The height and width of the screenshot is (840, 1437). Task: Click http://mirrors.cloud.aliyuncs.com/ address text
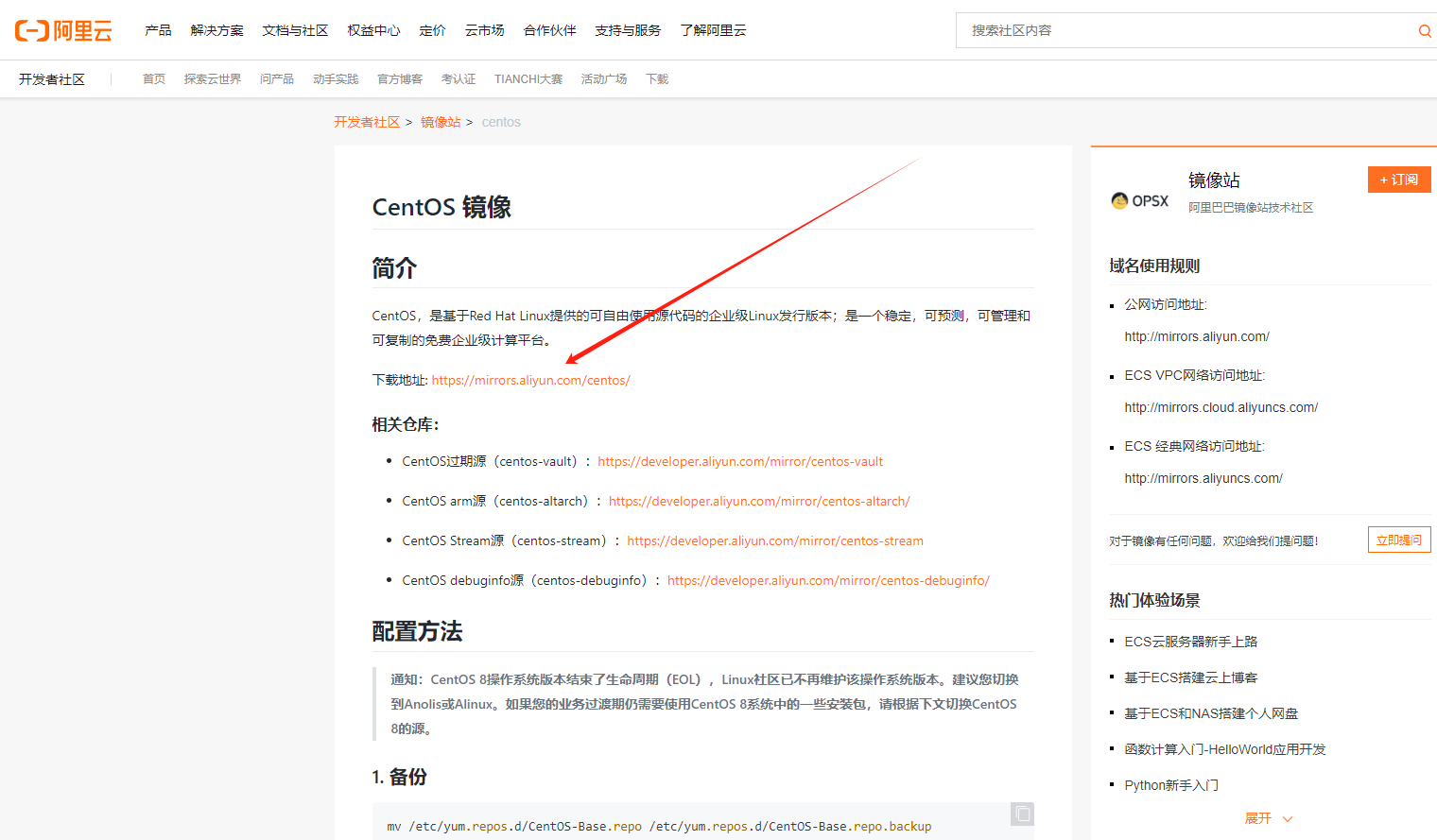tap(1221, 407)
